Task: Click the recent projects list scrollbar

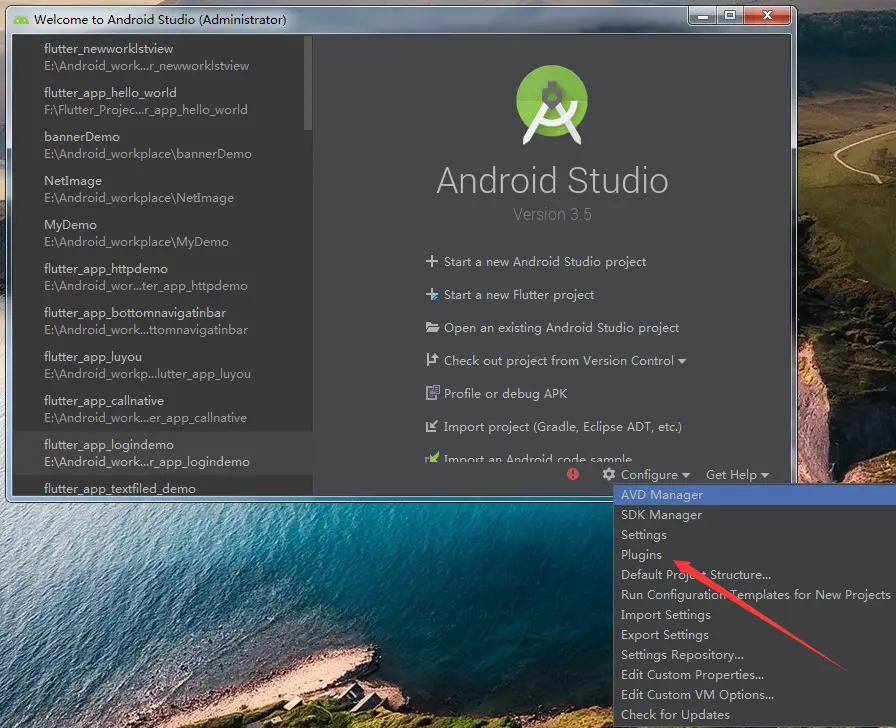Action: pos(308,83)
